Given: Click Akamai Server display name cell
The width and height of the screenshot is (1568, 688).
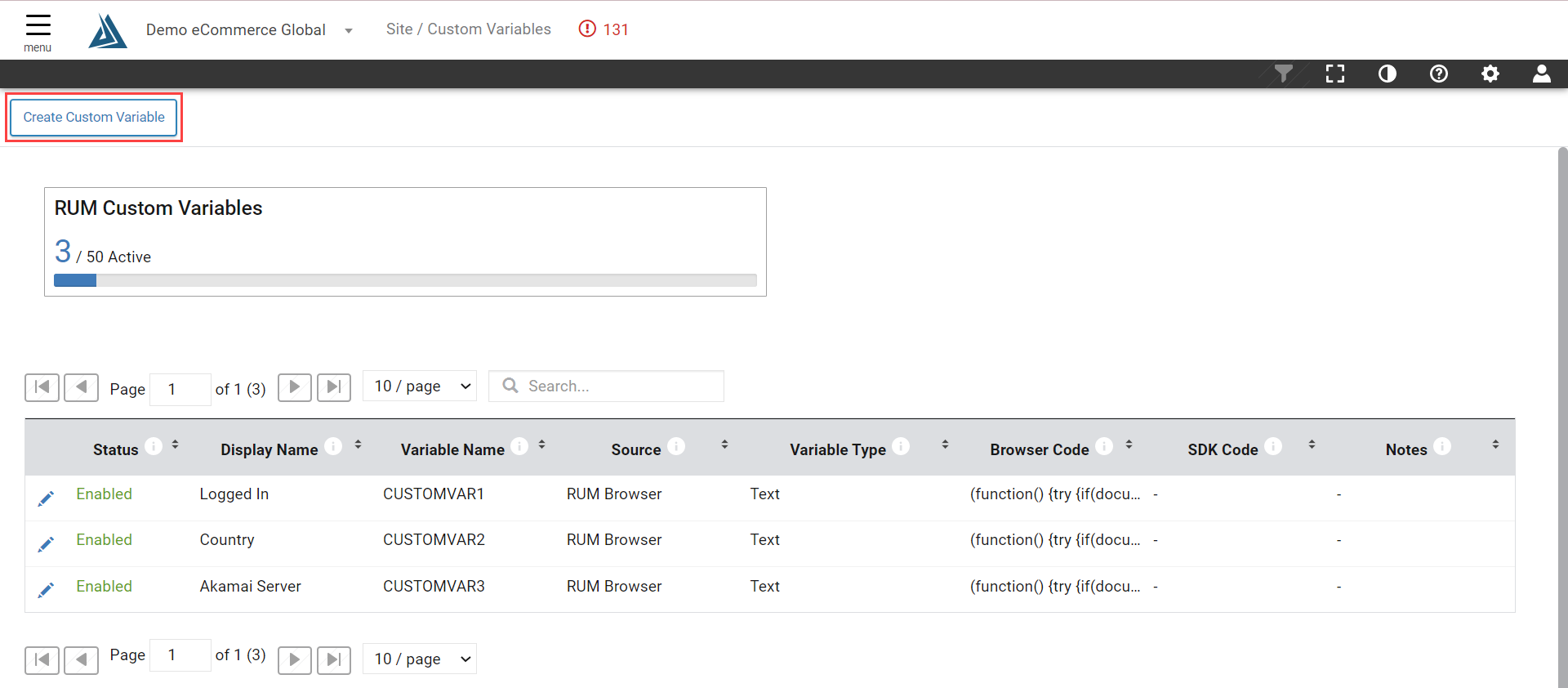Looking at the screenshot, I should 250,587.
